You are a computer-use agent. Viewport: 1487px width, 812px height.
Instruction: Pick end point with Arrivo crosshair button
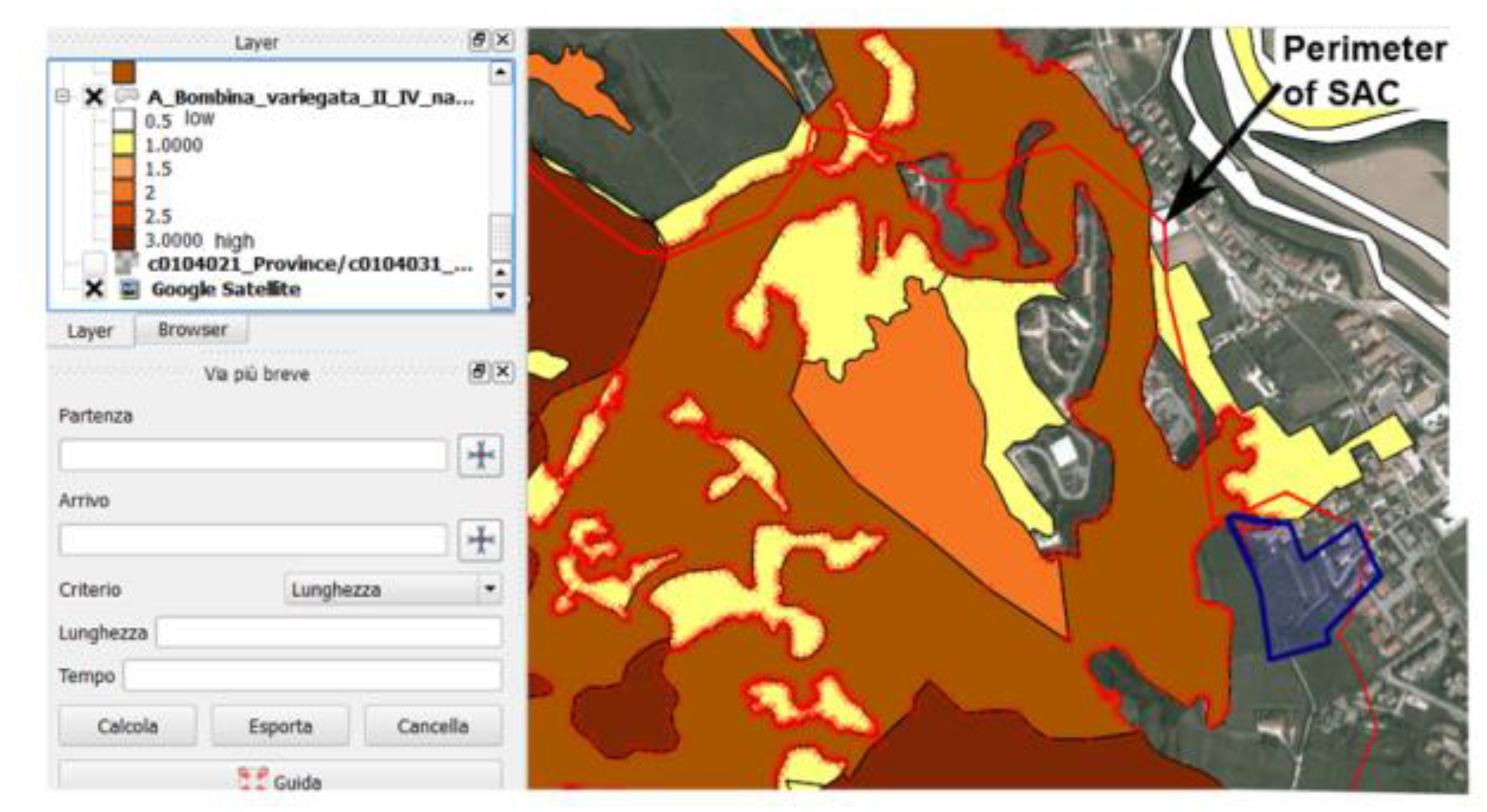[x=480, y=540]
